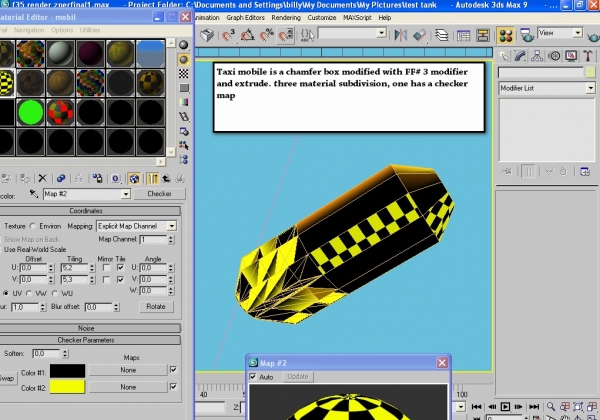Image resolution: width=600 pixels, height=420 pixels.
Task: Click Go to Parent arrow icon
Action: (x=166, y=178)
